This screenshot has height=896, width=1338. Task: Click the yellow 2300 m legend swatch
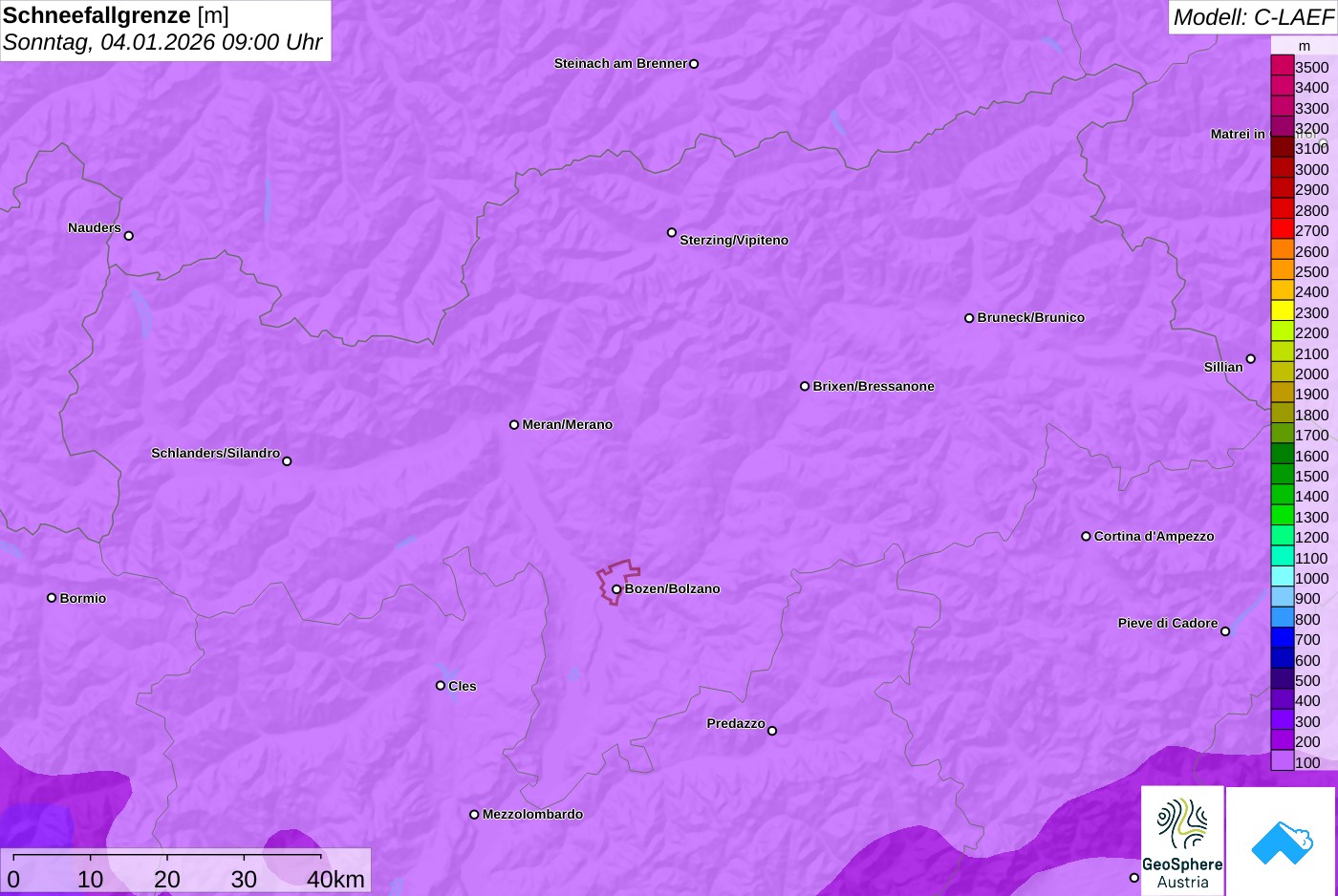[x=1283, y=311]
